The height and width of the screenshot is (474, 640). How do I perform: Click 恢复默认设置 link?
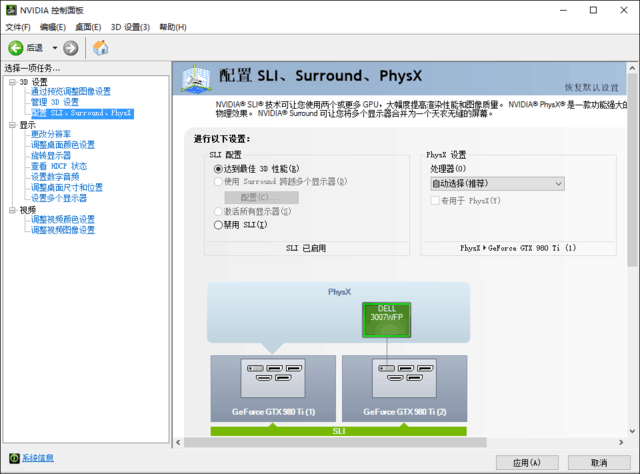tap(591, 88)
